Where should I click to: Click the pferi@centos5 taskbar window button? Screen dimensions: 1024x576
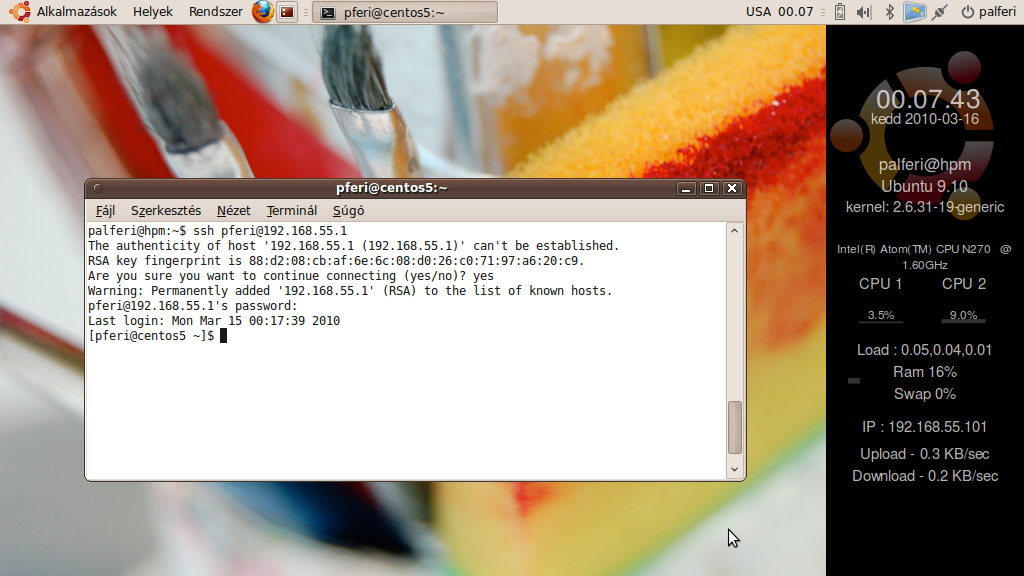click(405, 12)
